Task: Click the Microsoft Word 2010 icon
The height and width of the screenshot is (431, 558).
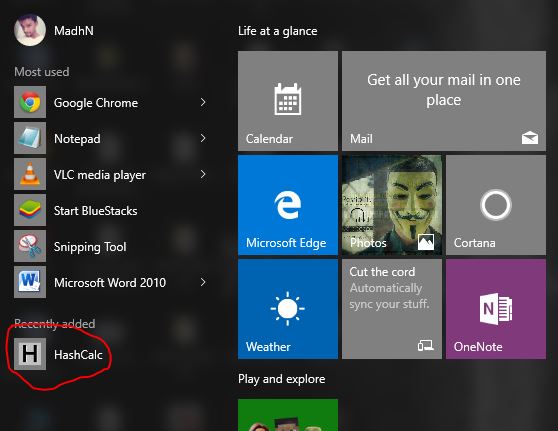Action: pyautogui.click(x=30, y=282)
